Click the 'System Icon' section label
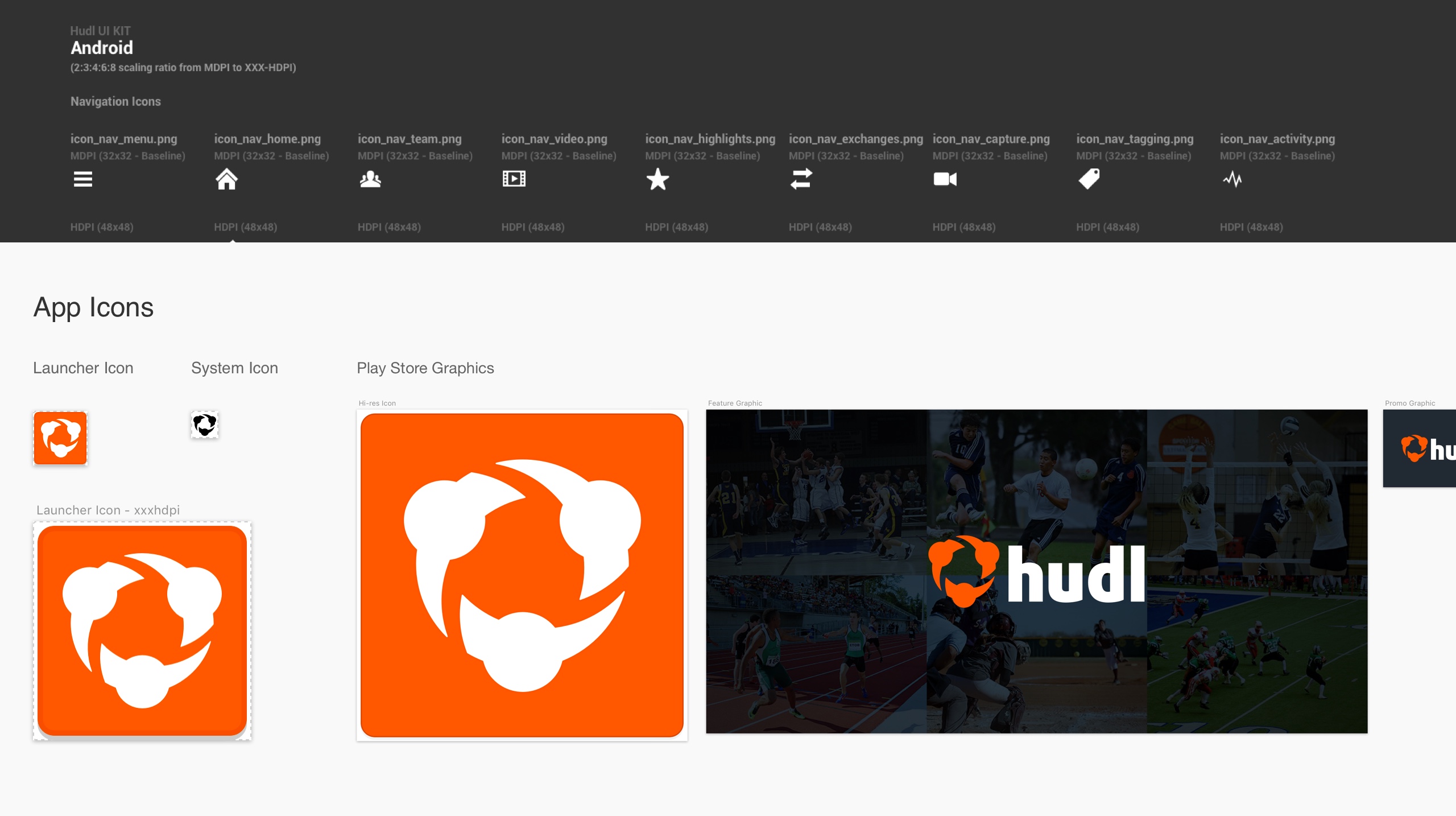Viewport: 1456px width, 816px height. [x=234, y=368]
